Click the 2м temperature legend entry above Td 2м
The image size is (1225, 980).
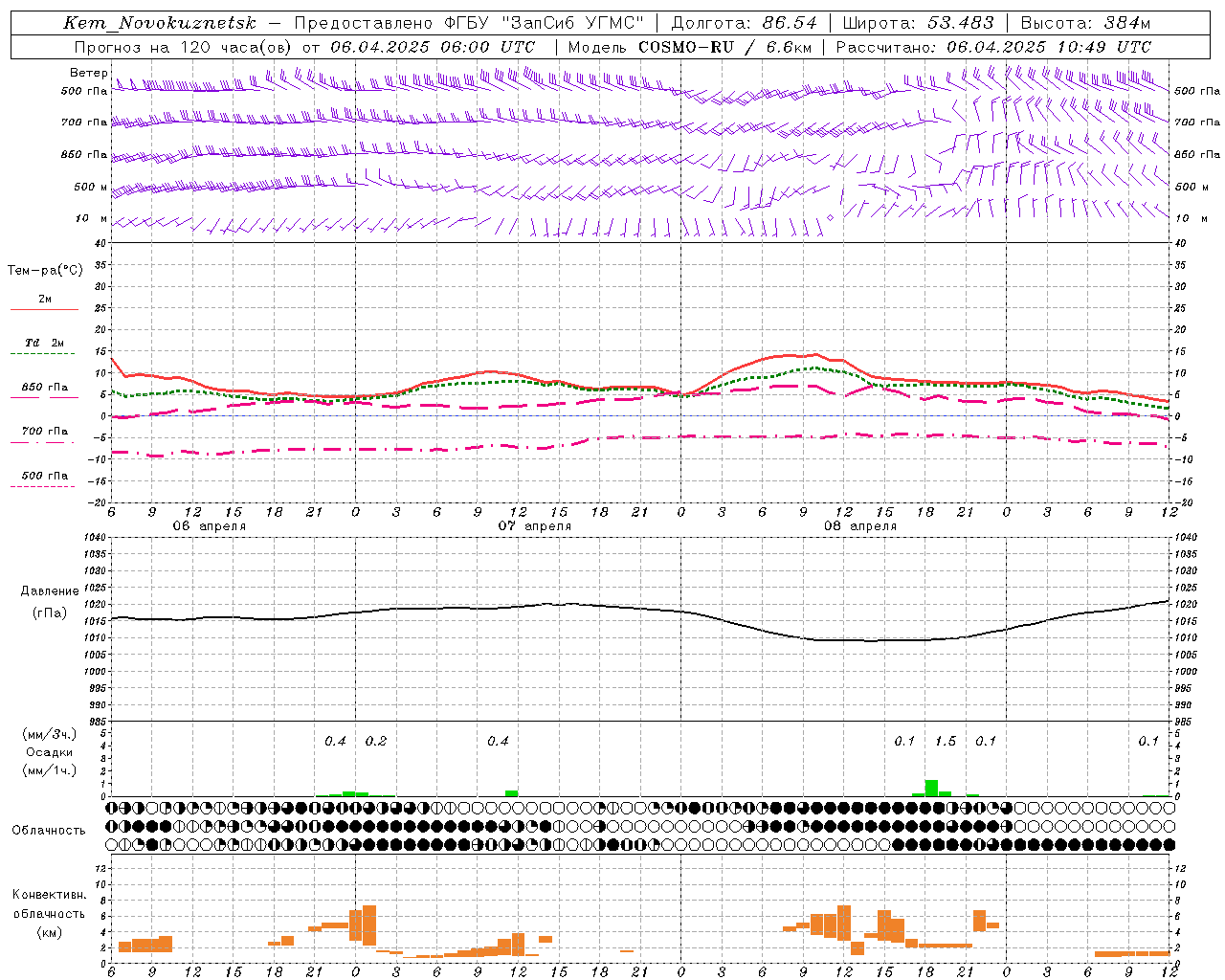[45, 300]
